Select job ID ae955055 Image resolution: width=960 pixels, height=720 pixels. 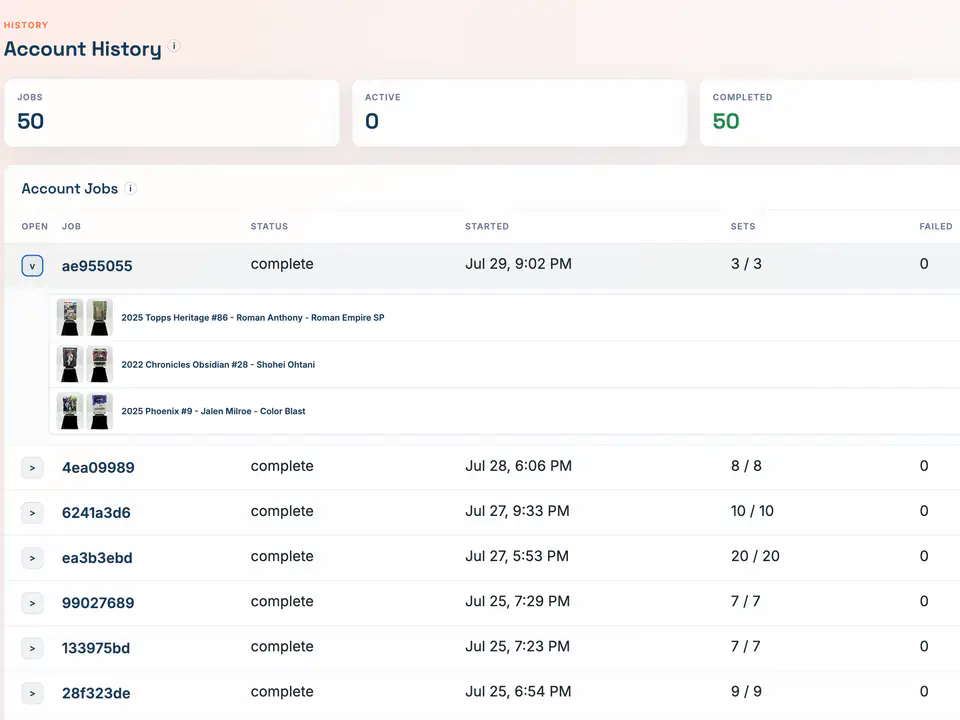click(97, 266)
